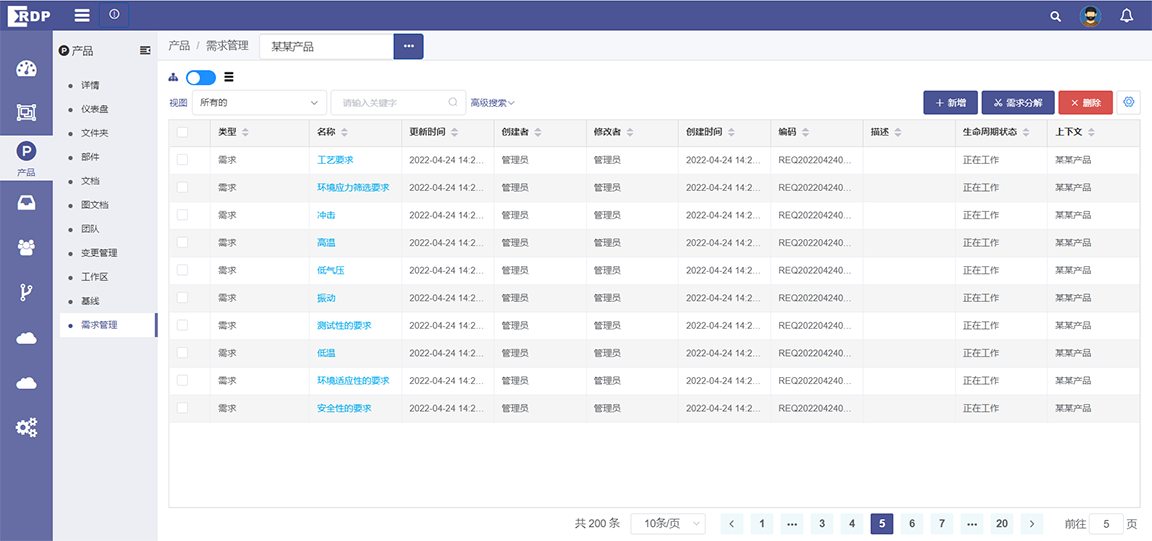Click the 新增 button

950,103
